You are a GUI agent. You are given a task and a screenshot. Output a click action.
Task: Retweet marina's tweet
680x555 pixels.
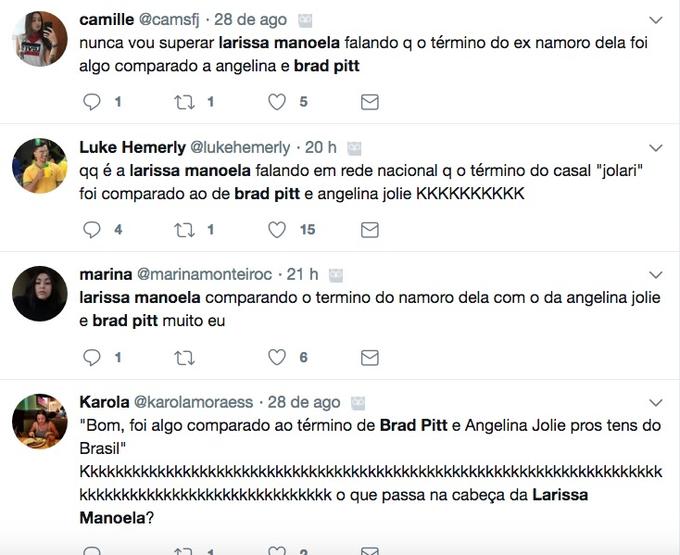(x=185, y=358)
